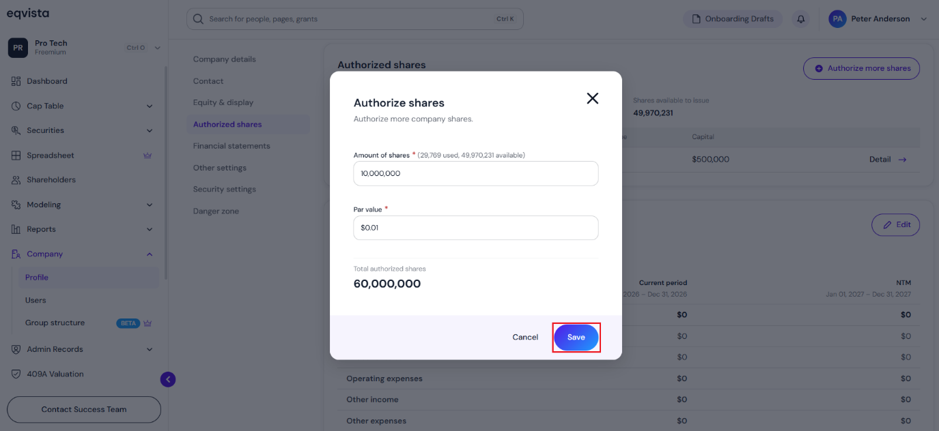The image size is (939, 431).
Task: Click the Operating expenses row label
Action: click(x=384, y=379)
